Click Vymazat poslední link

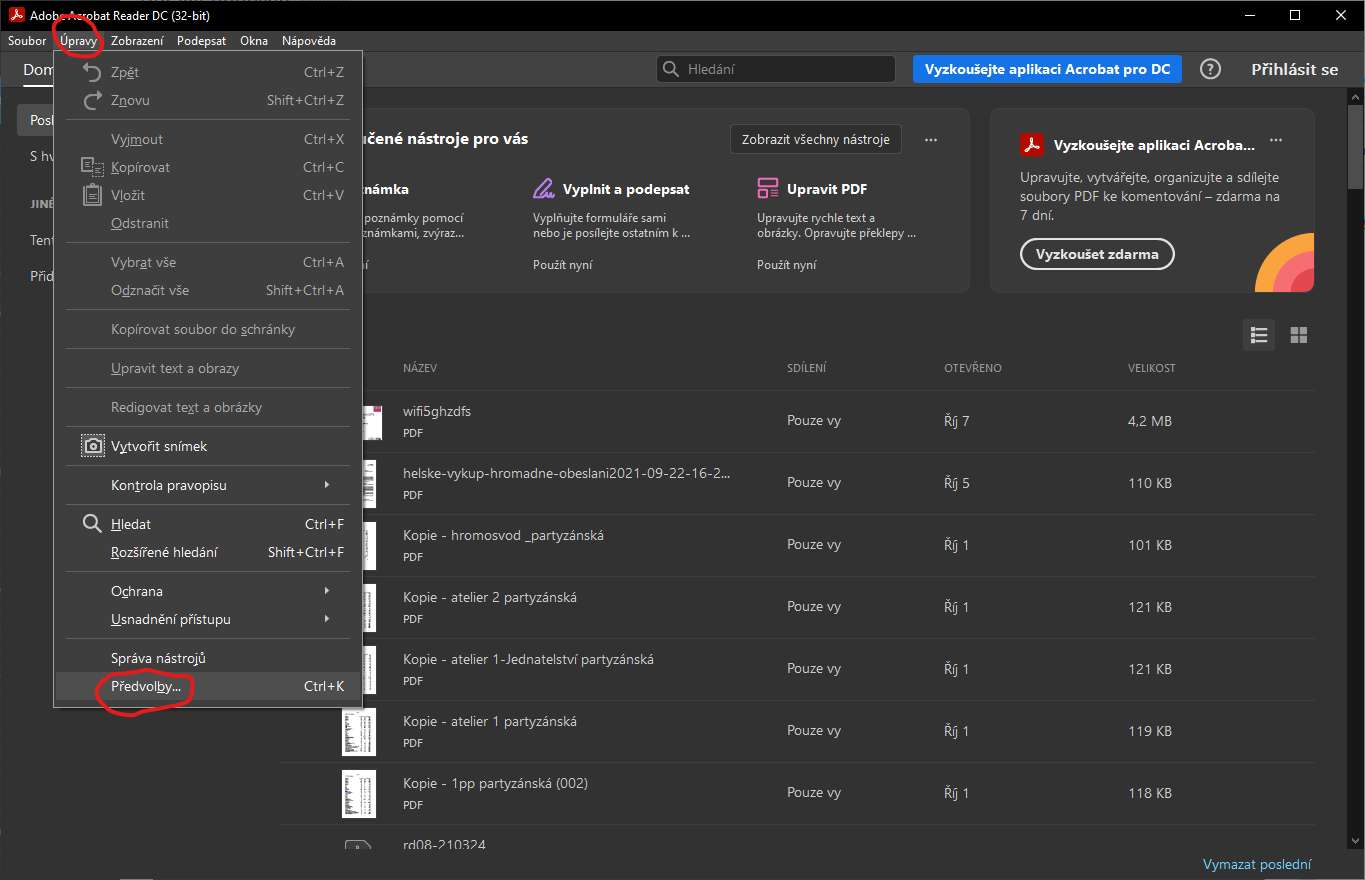coord(1257,864)
